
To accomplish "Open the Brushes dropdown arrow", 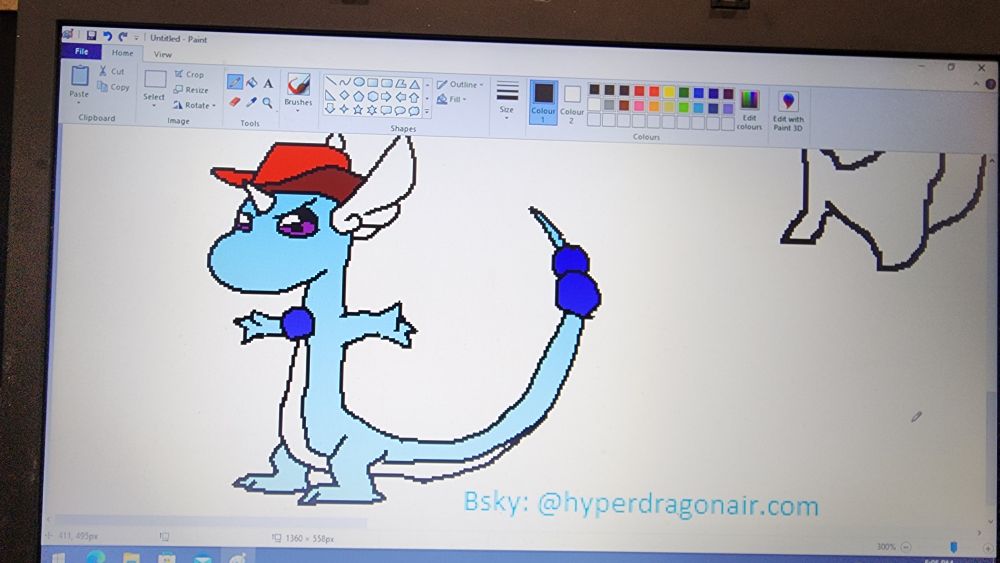I will tap(298, 111).
